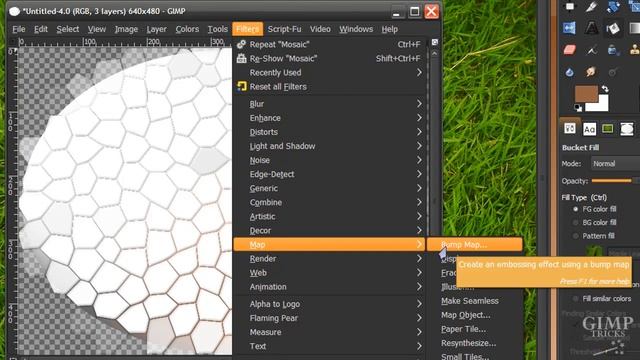Click the Re-Show "Mosaic" menu icon
Screen dimensions: 640x360
(241, 58)
